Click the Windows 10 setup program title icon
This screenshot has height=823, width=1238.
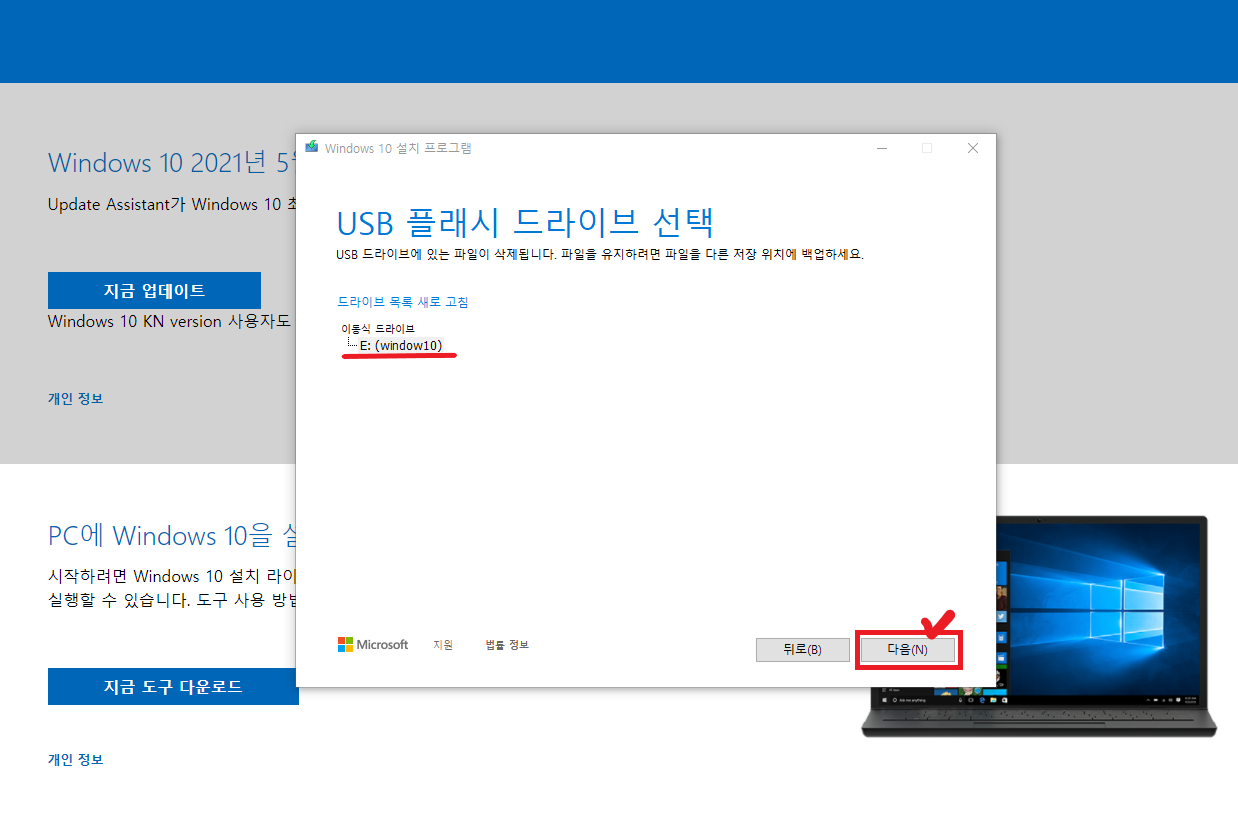[x=311, y=148]
